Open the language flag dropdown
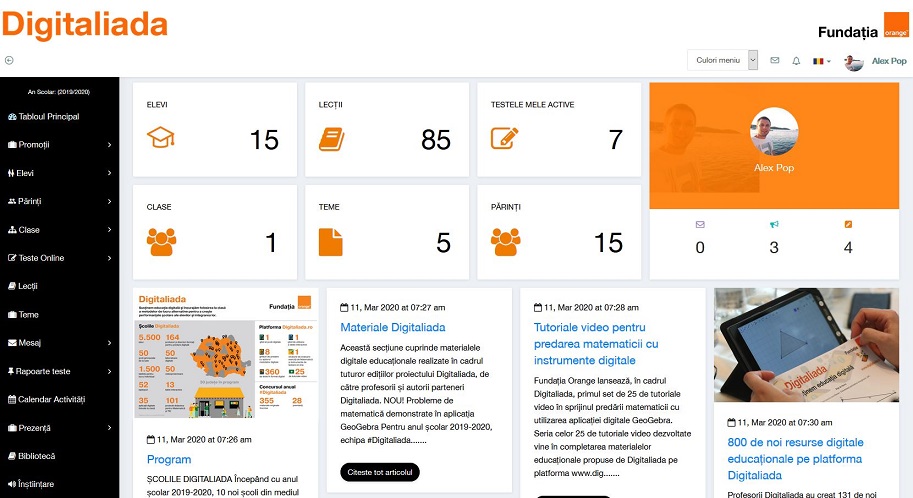This screenshot has width=913, height=498. 821,61
